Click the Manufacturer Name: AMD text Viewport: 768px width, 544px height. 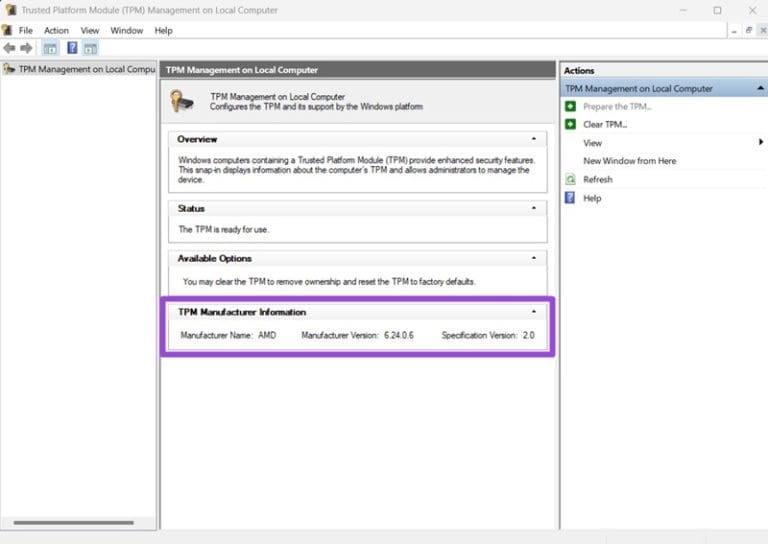pyautogui.click(x=228, y=335)
